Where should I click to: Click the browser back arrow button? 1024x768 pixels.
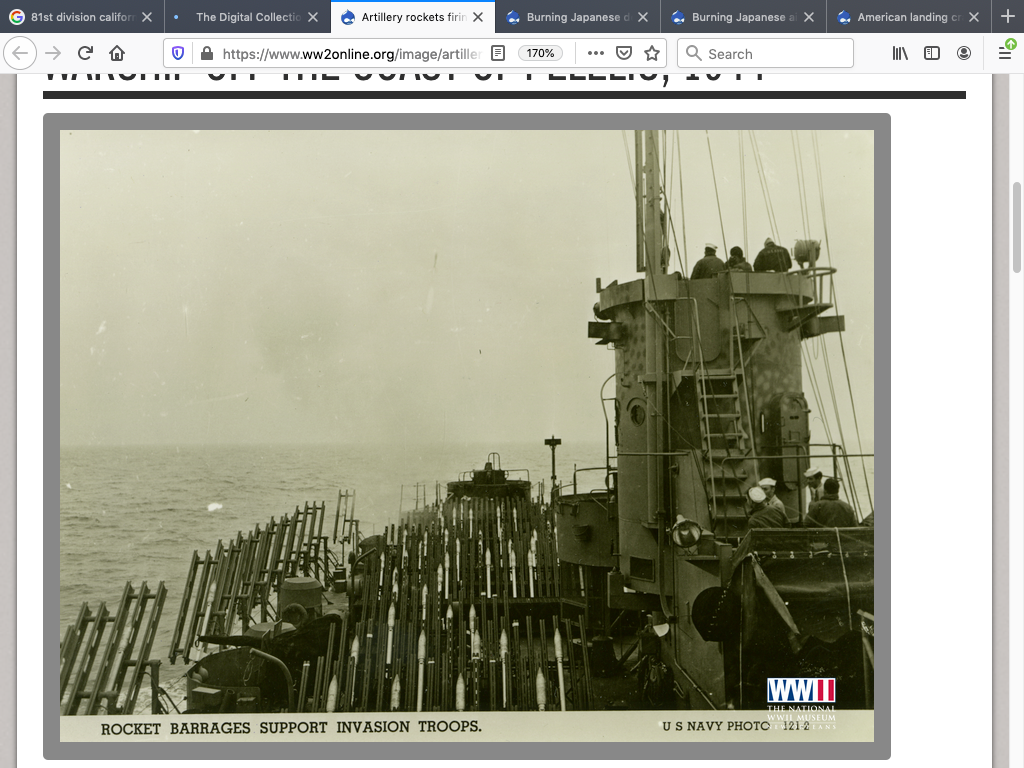tap(20, 54)
